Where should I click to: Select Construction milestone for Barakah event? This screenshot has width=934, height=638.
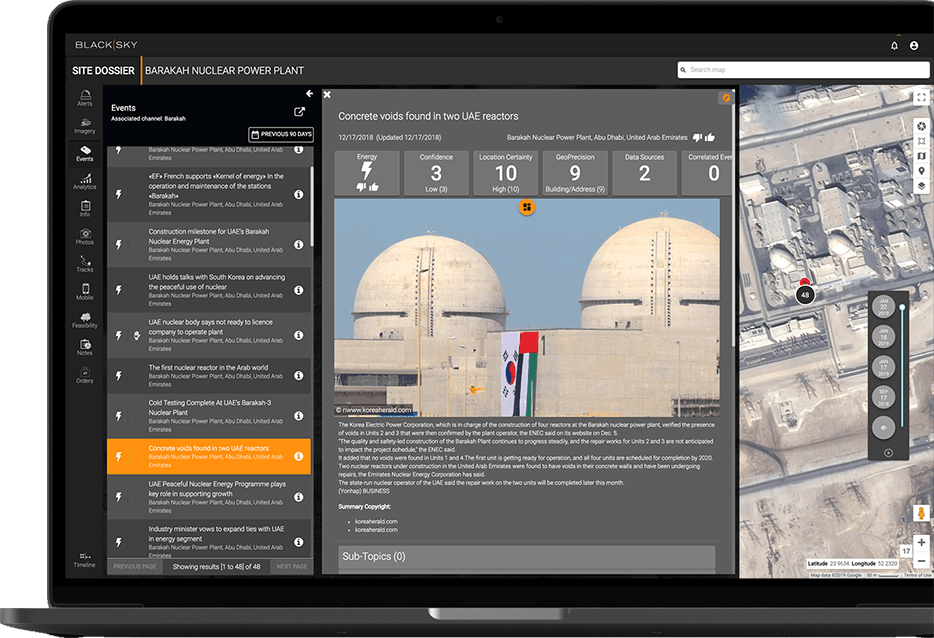click(209, 244)
